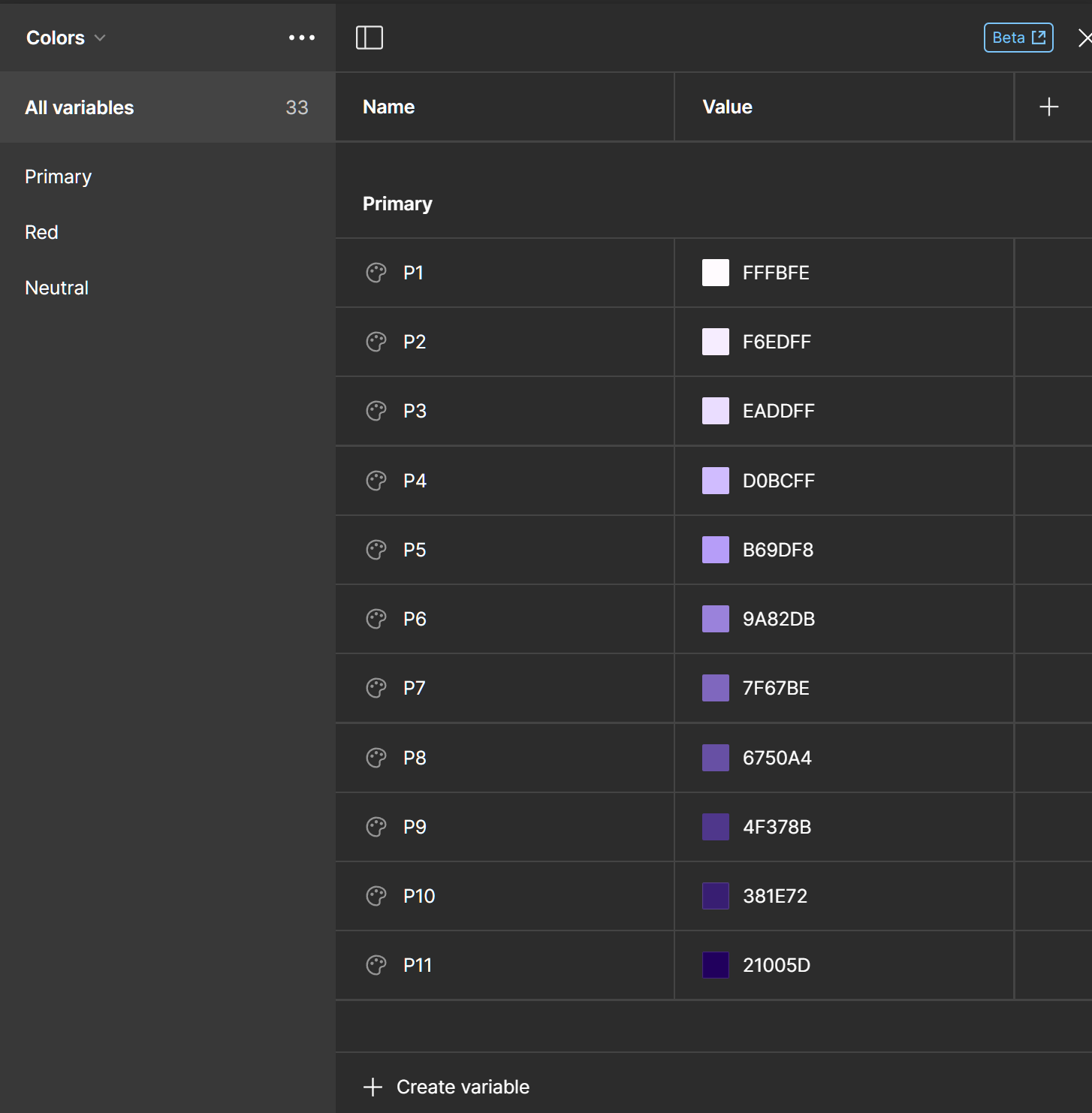Click the P4 color swatch D0BCFF
The height and width of the screenshot is (1113, 1092).
tap(715, 481)
